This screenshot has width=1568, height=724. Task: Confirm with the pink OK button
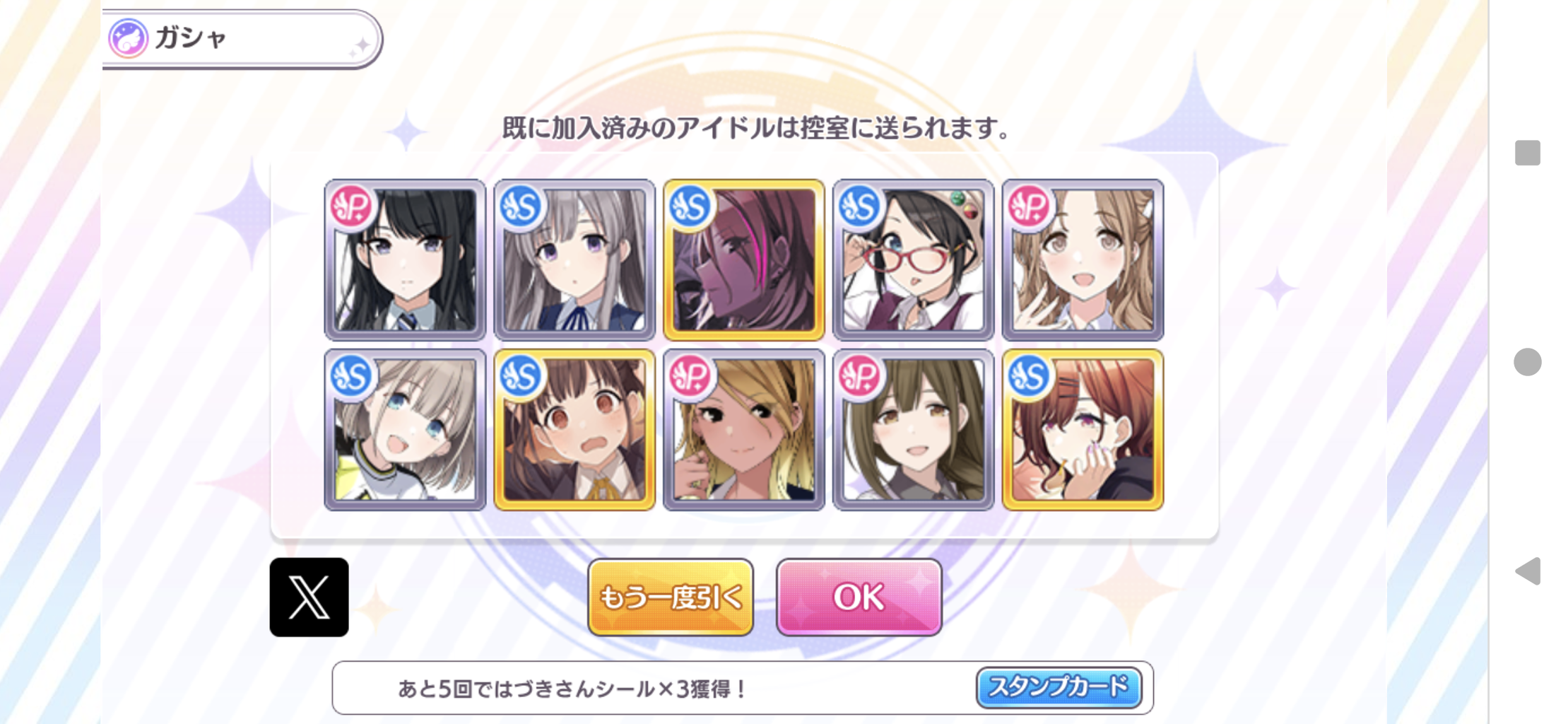pyautogui.click(x=859, y=597)
